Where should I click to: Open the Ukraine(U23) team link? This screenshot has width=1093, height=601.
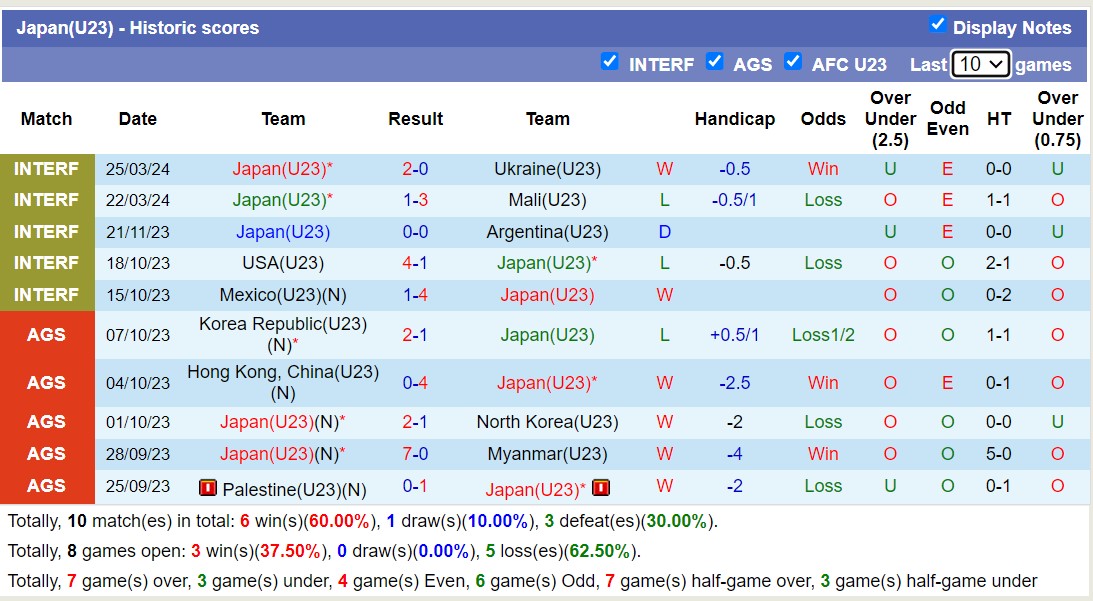tap(547, 169)
